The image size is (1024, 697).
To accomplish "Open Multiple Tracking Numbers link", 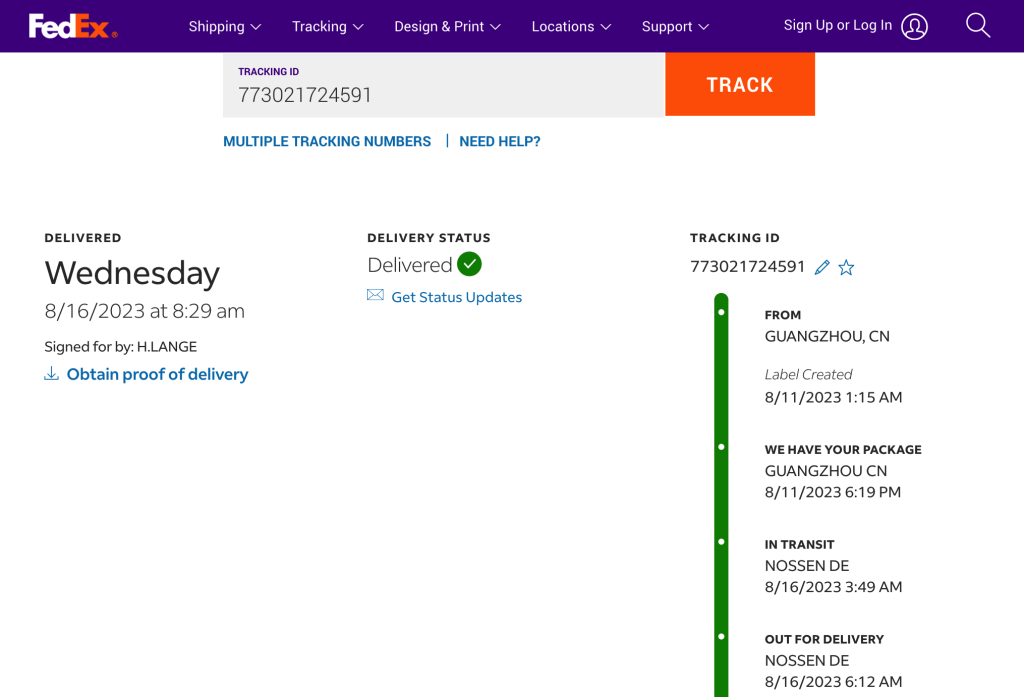I will (x=327, y=142).
